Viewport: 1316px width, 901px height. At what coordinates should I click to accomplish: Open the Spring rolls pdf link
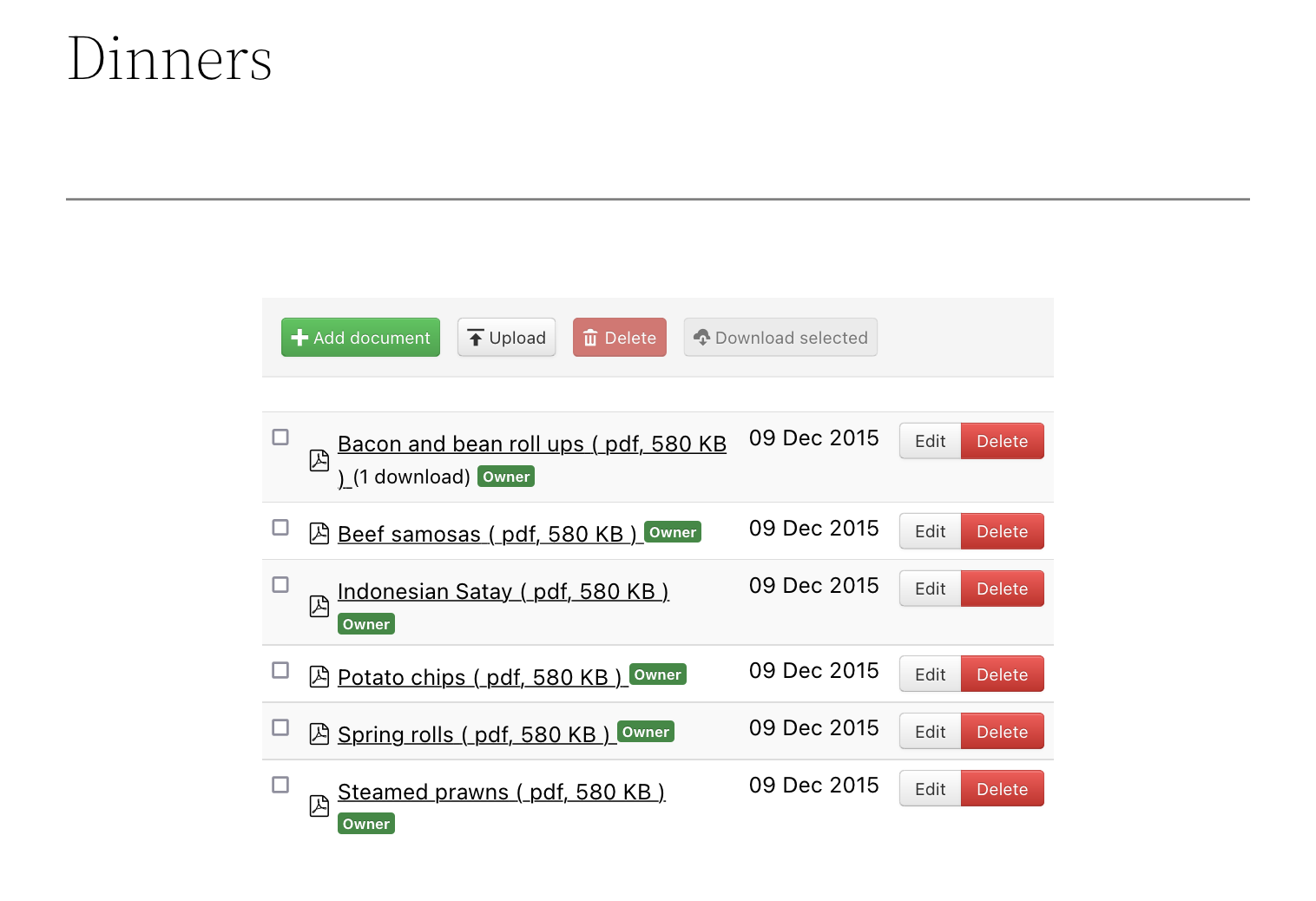[x=477, y=734]
